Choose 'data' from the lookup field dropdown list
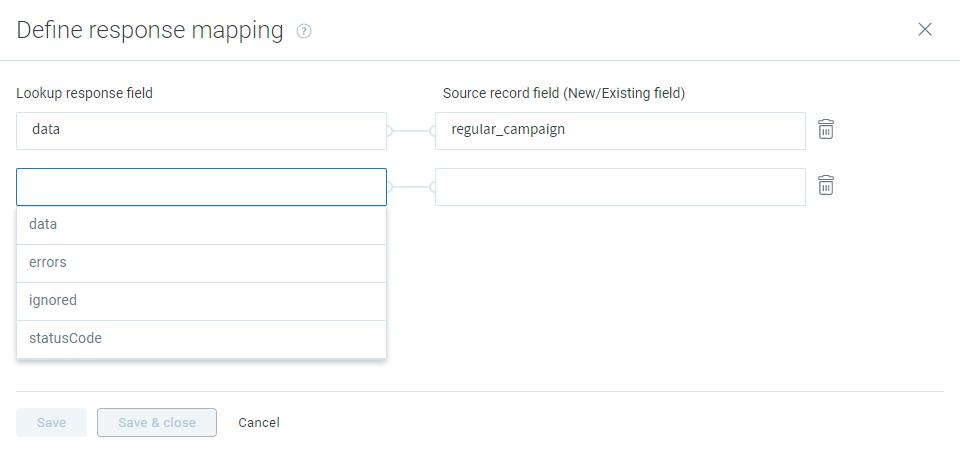The image size is (960, 455). pyautogui.click(x=201, y=225)
